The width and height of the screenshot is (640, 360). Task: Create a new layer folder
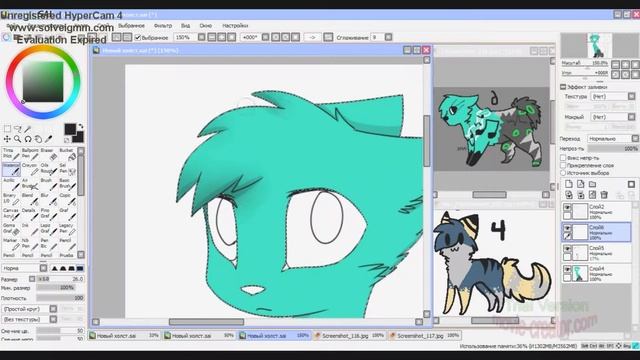592,184
